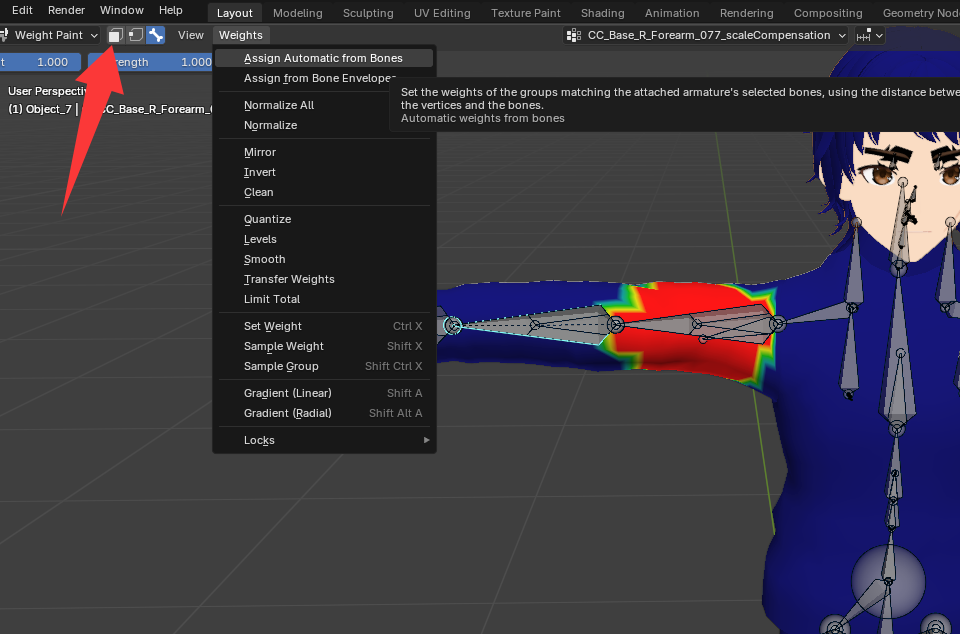Screen dimensions: 960x634
Task: Choose Set Weight
Action: coord(324,326)
